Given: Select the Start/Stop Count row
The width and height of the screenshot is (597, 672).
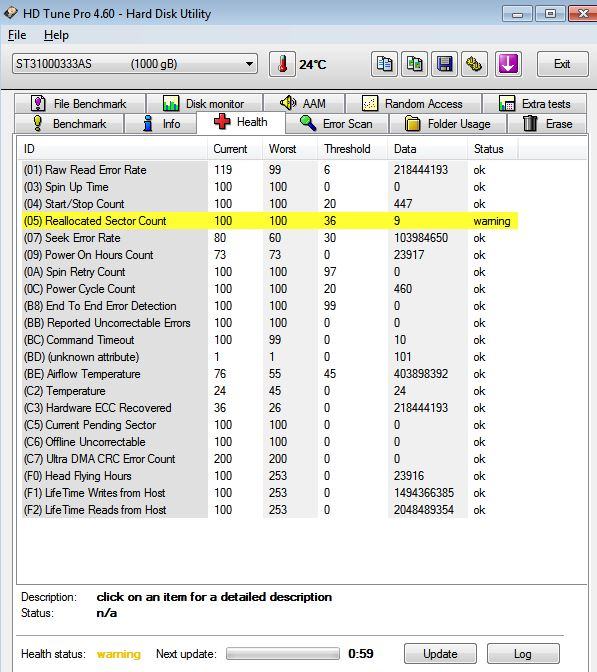Looking at the screenshot, I should 270,204.
